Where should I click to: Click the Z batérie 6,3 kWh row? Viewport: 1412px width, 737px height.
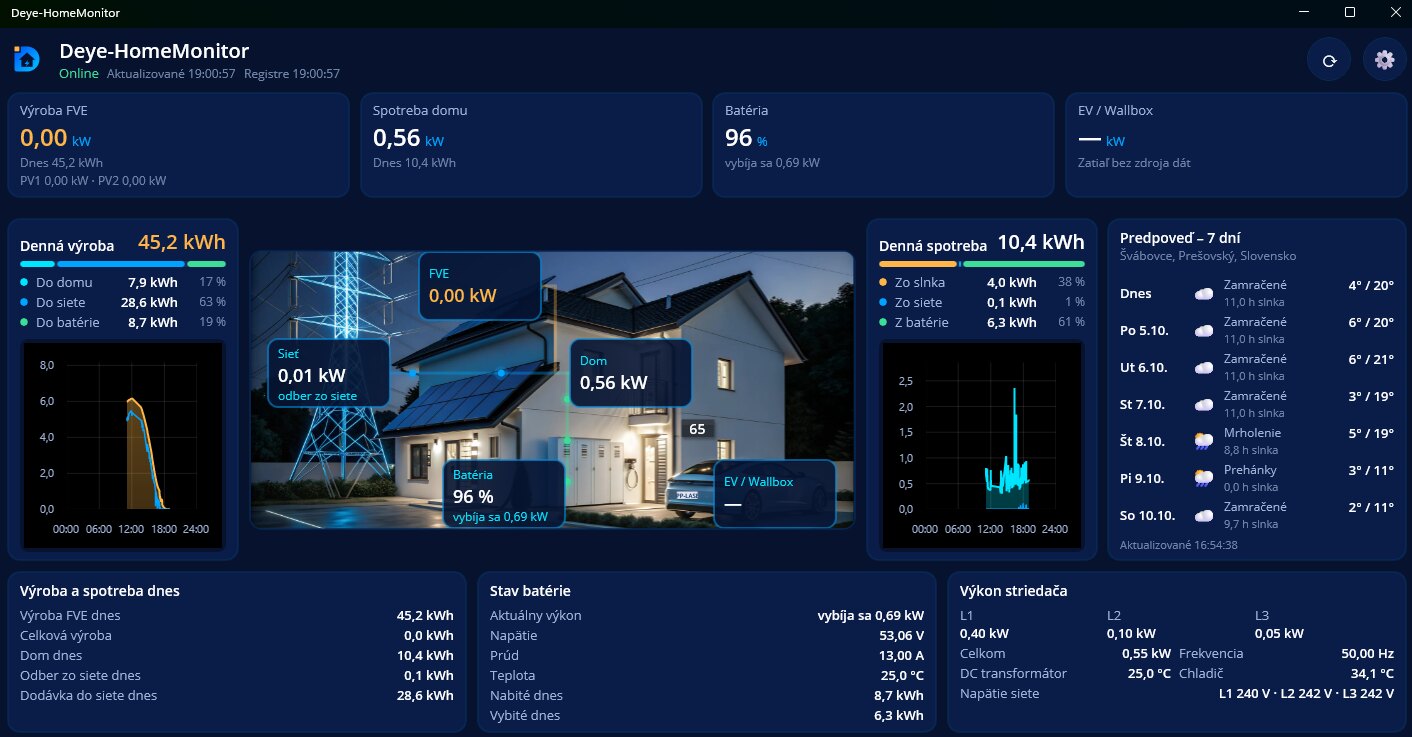(982, 322)
